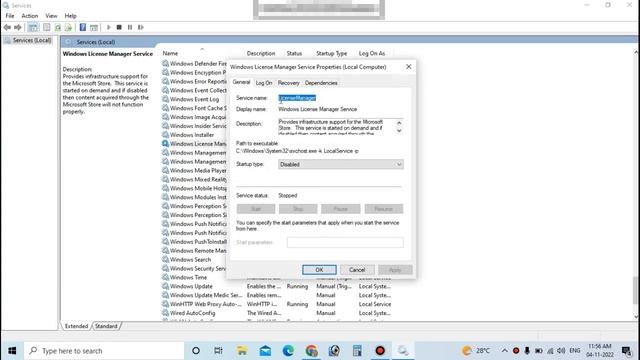Switch to the Log On tab
This screenshot has height=360, width=640.
[x=264, y=83]
